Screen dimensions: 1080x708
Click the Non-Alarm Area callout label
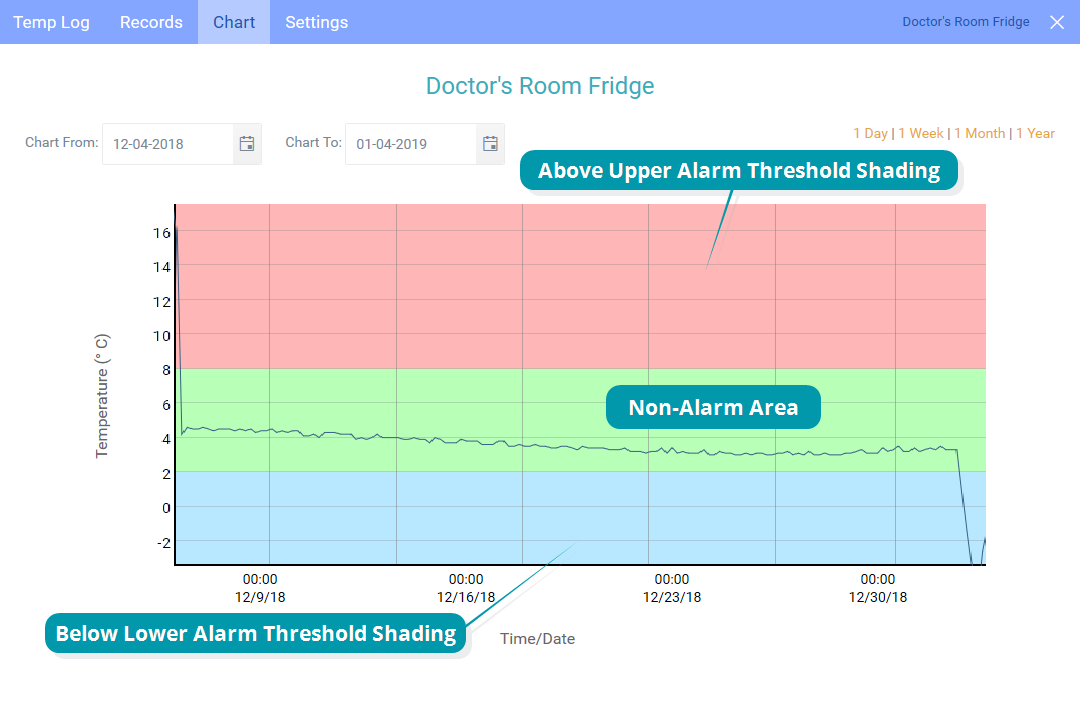[713, 407]
